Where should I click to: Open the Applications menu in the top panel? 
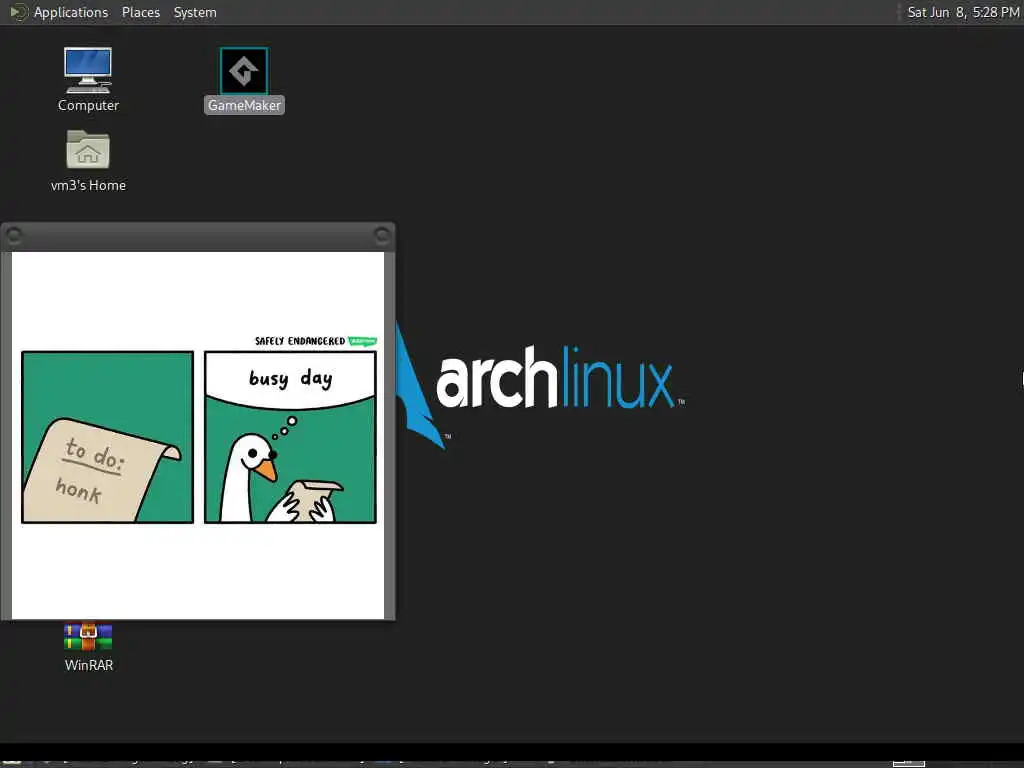(x=59, y=12)
